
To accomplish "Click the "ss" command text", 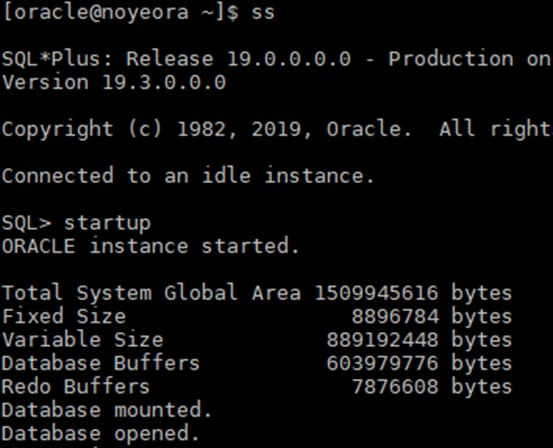I will click(263, 13).
